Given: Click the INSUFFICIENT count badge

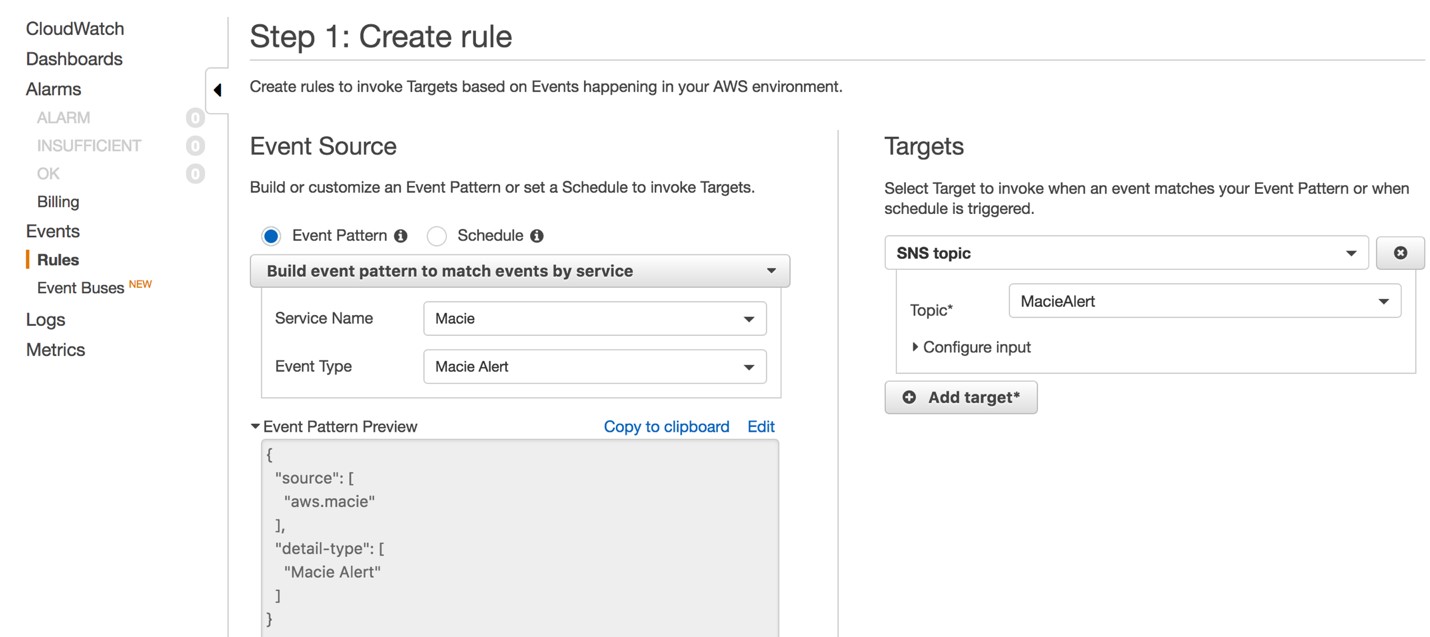Looking at the screenshot, I should 195,146.
